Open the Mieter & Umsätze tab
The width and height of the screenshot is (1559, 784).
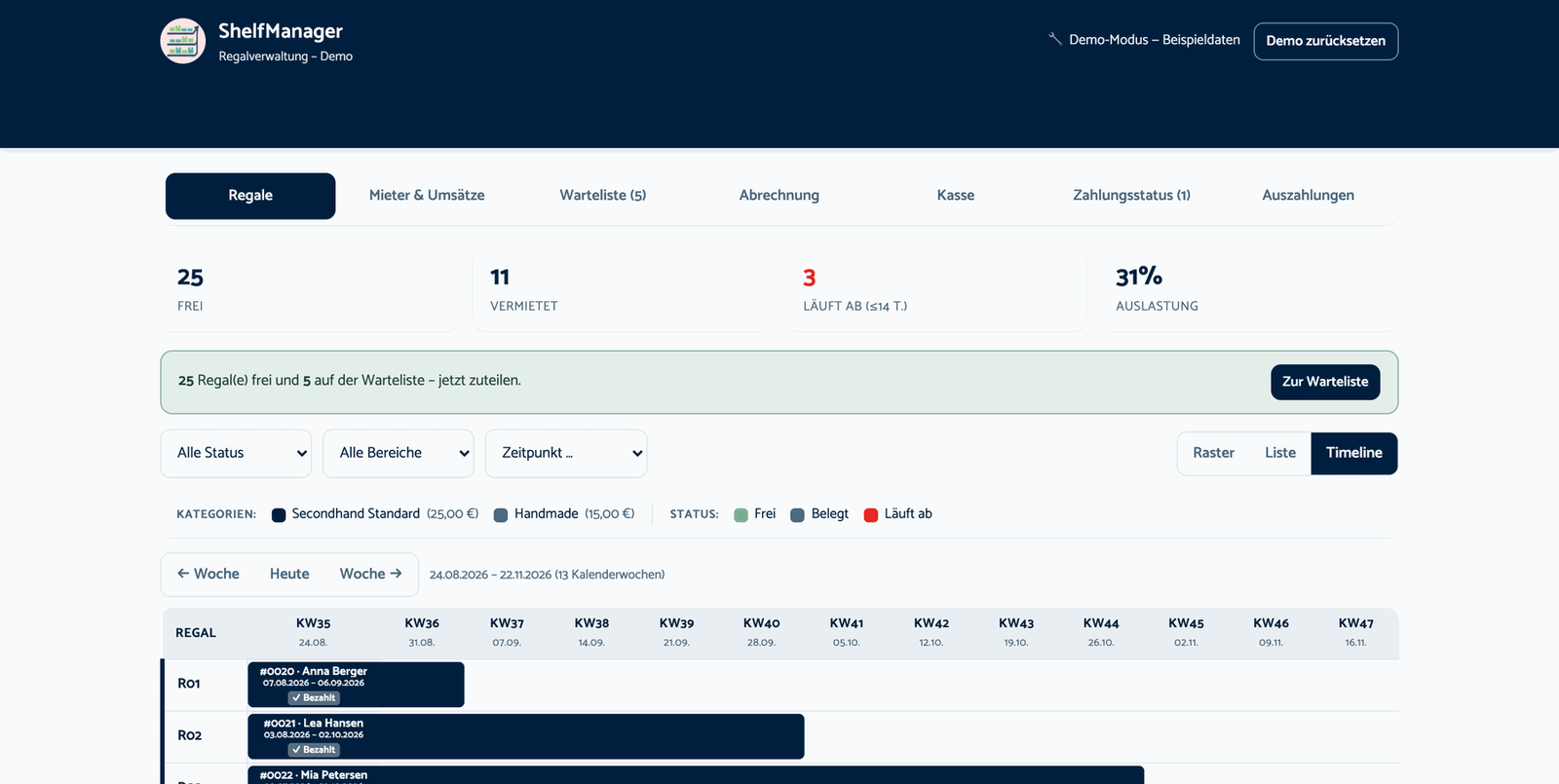427,196
